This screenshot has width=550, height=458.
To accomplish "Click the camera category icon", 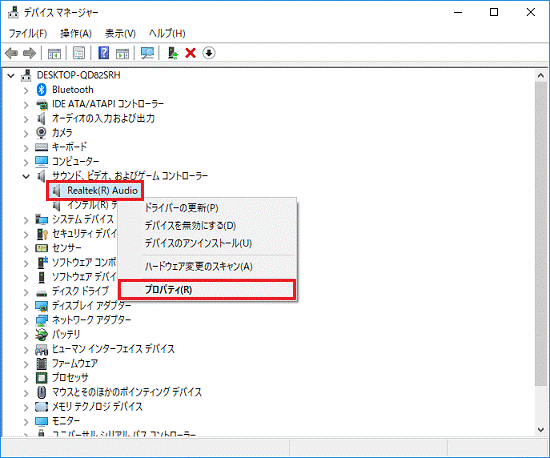I will pyautogui.click(x=41, y=133).
